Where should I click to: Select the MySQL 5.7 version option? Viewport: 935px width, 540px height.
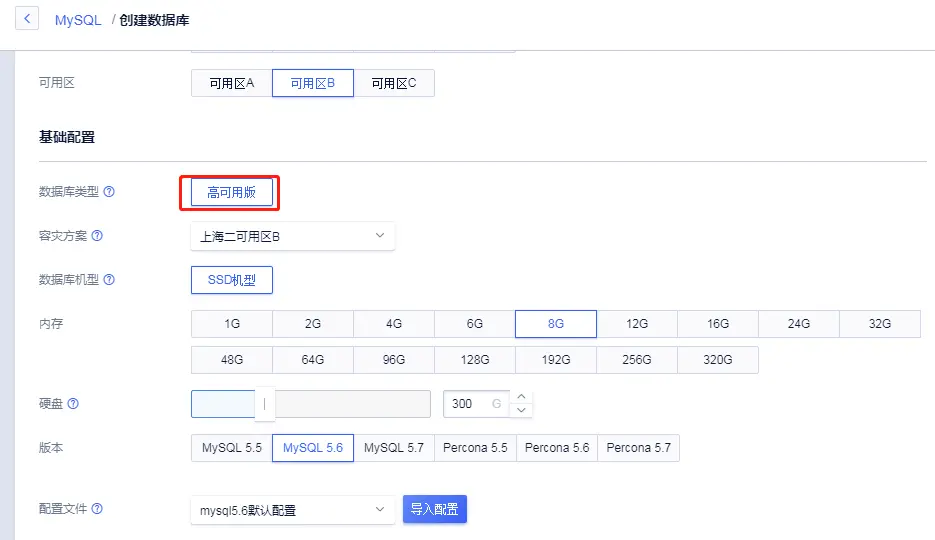394,448
